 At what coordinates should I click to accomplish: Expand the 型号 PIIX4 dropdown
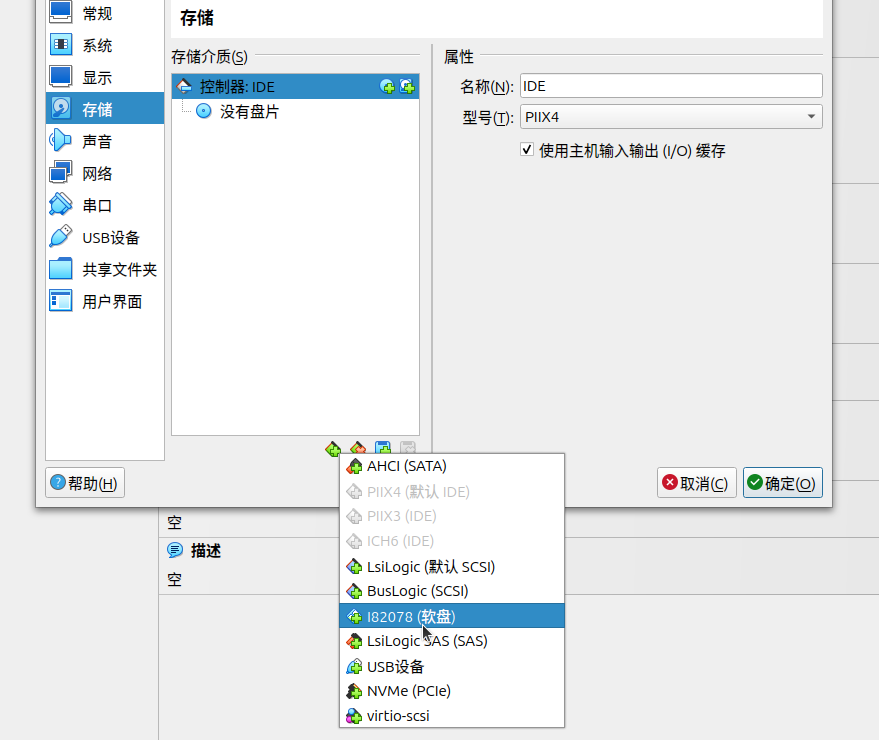671,117
